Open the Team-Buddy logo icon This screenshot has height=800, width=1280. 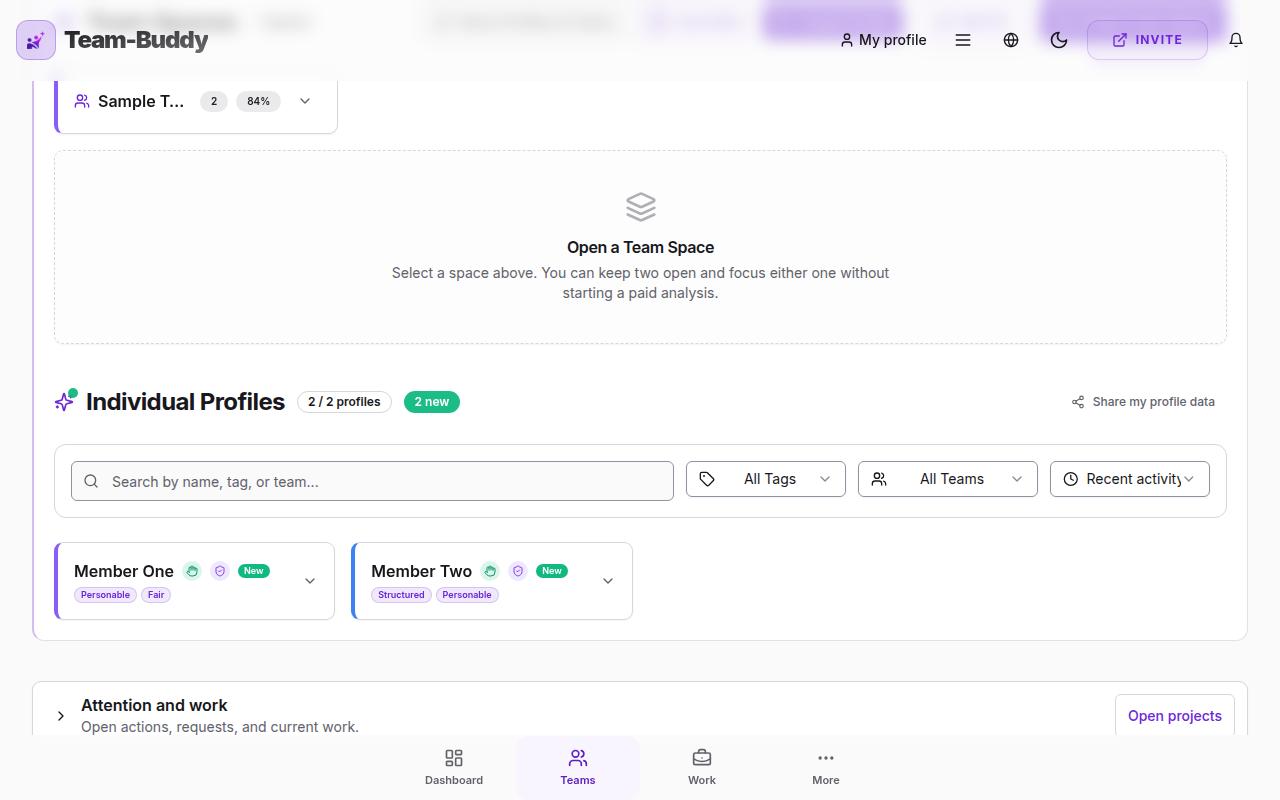click(x=36, y=40)
